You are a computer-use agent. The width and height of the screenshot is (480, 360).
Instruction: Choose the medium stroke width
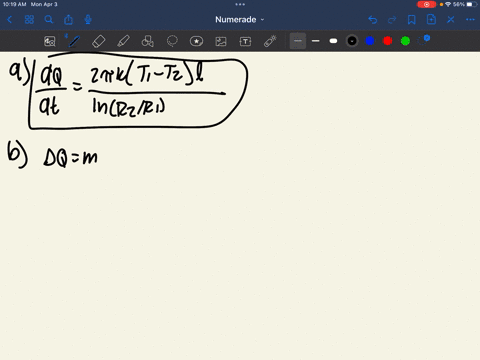point(316,41)
